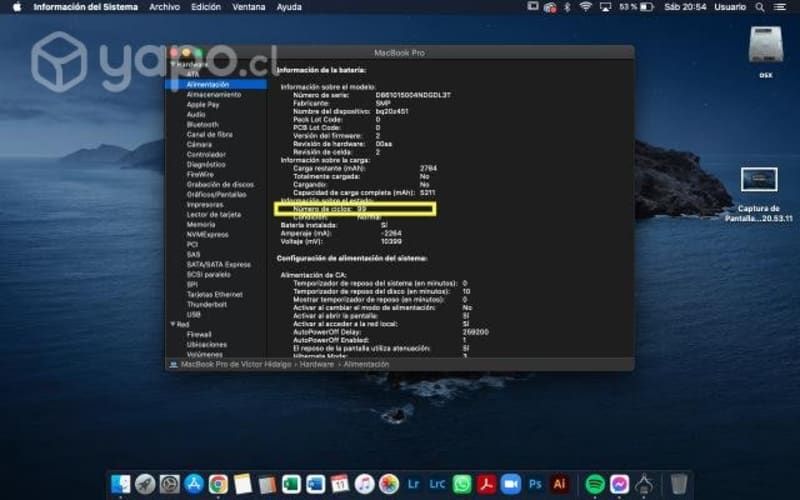The width and height of the screenshot is (800, 500).
Task: Select Thunderbolt in the sidebar
Action: [x=207, y=304]
